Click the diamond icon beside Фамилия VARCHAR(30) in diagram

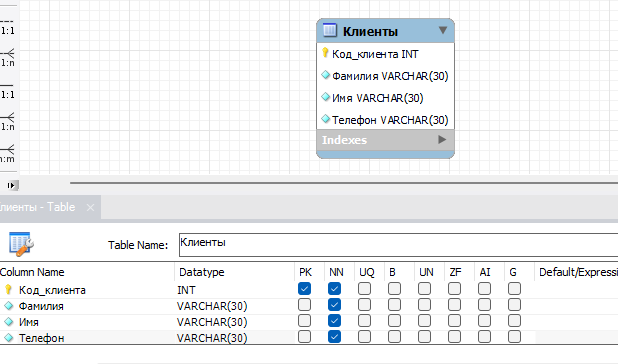click(326, 74)
